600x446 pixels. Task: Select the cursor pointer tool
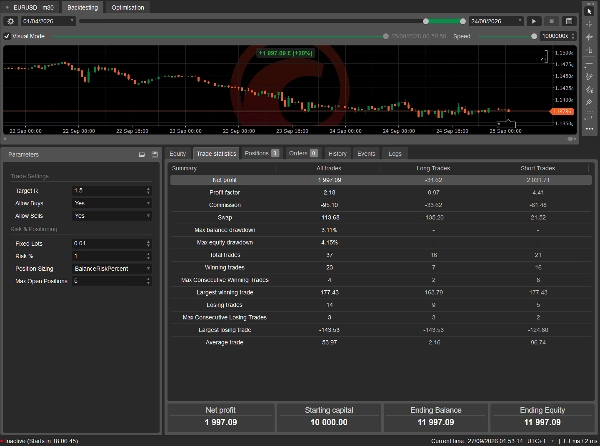(x=589, y=11)
